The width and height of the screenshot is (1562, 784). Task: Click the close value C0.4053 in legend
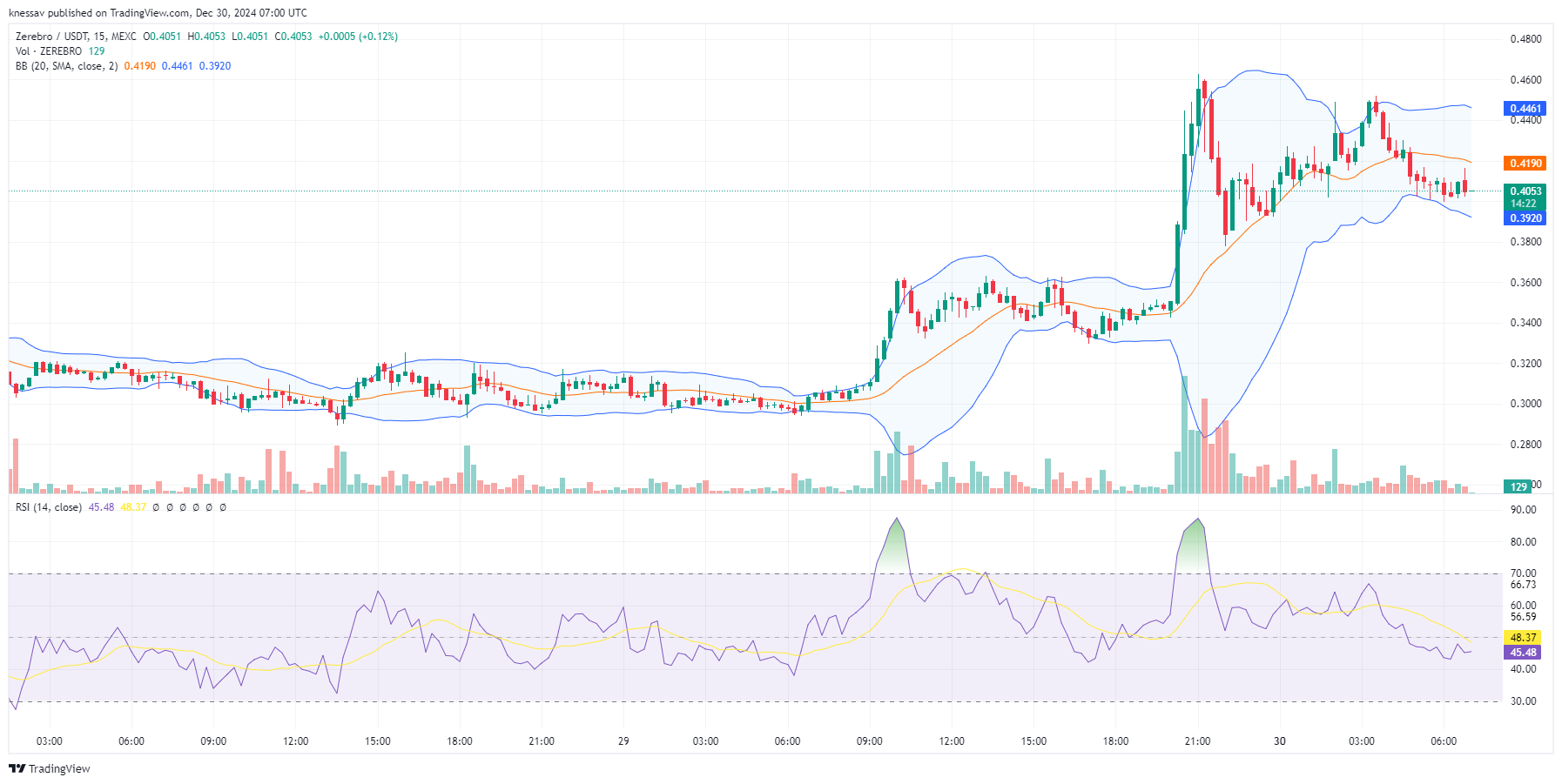293,37
